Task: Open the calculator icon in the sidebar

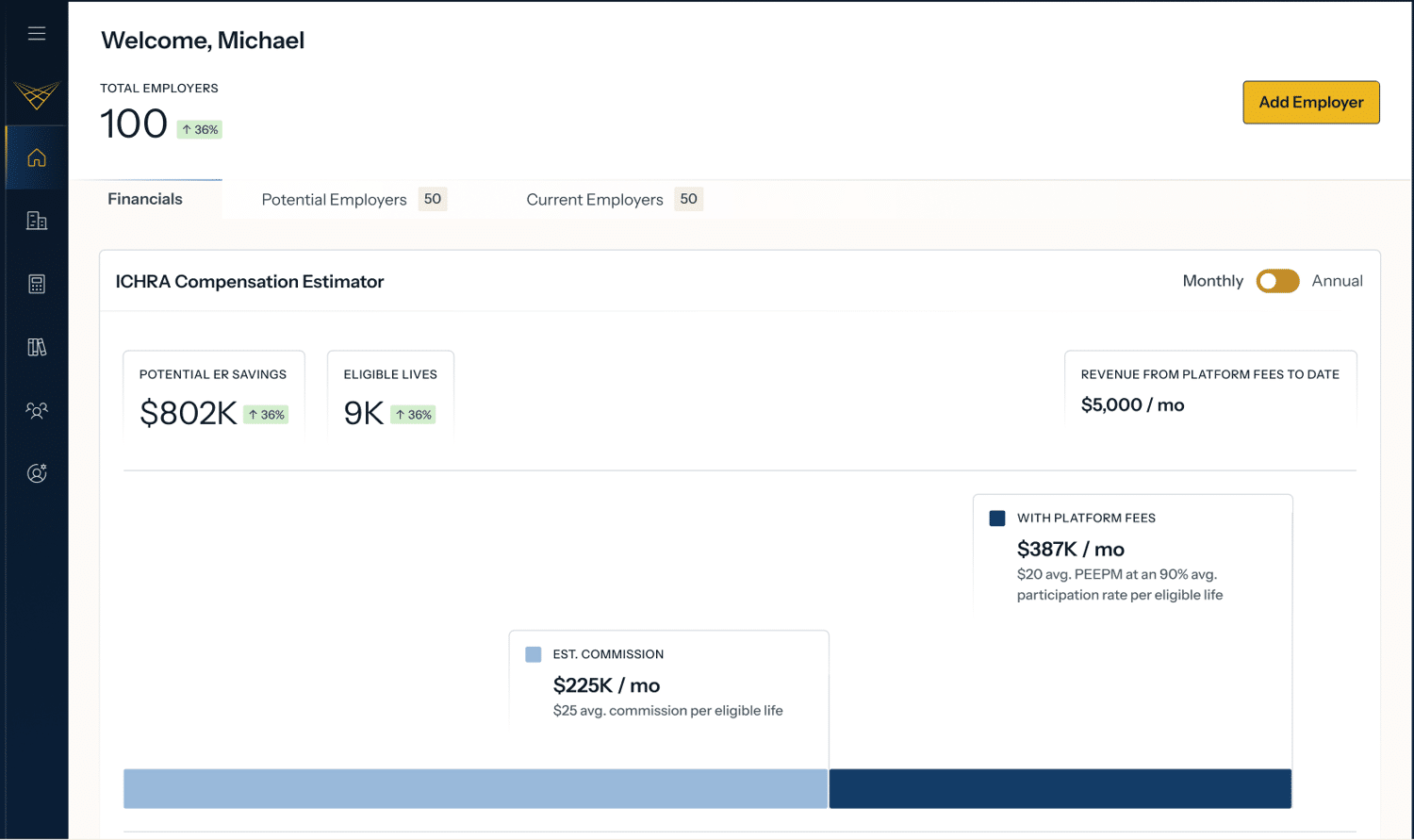Action: click(37, 284)
